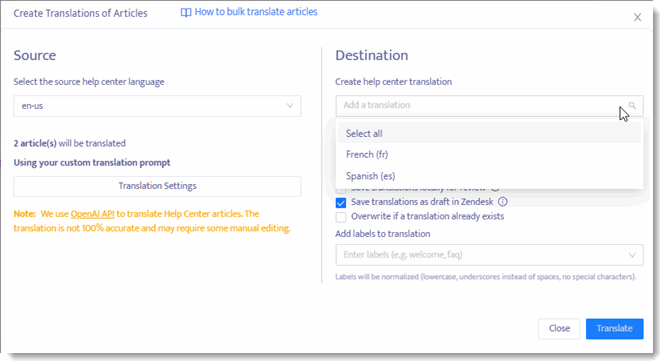The width and height of the screenshot is (660, 364).
Task: Click the Destination heading
Action: pyautogui.click(x=372, y=56)
